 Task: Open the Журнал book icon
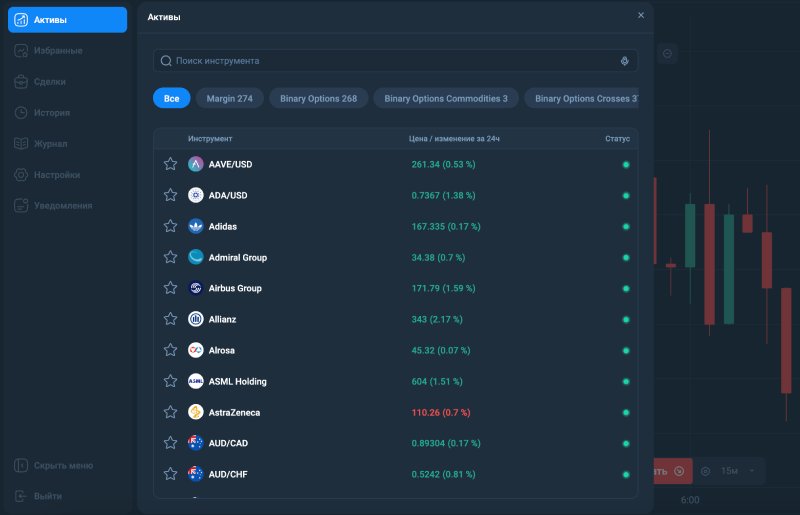pos(21,144)
